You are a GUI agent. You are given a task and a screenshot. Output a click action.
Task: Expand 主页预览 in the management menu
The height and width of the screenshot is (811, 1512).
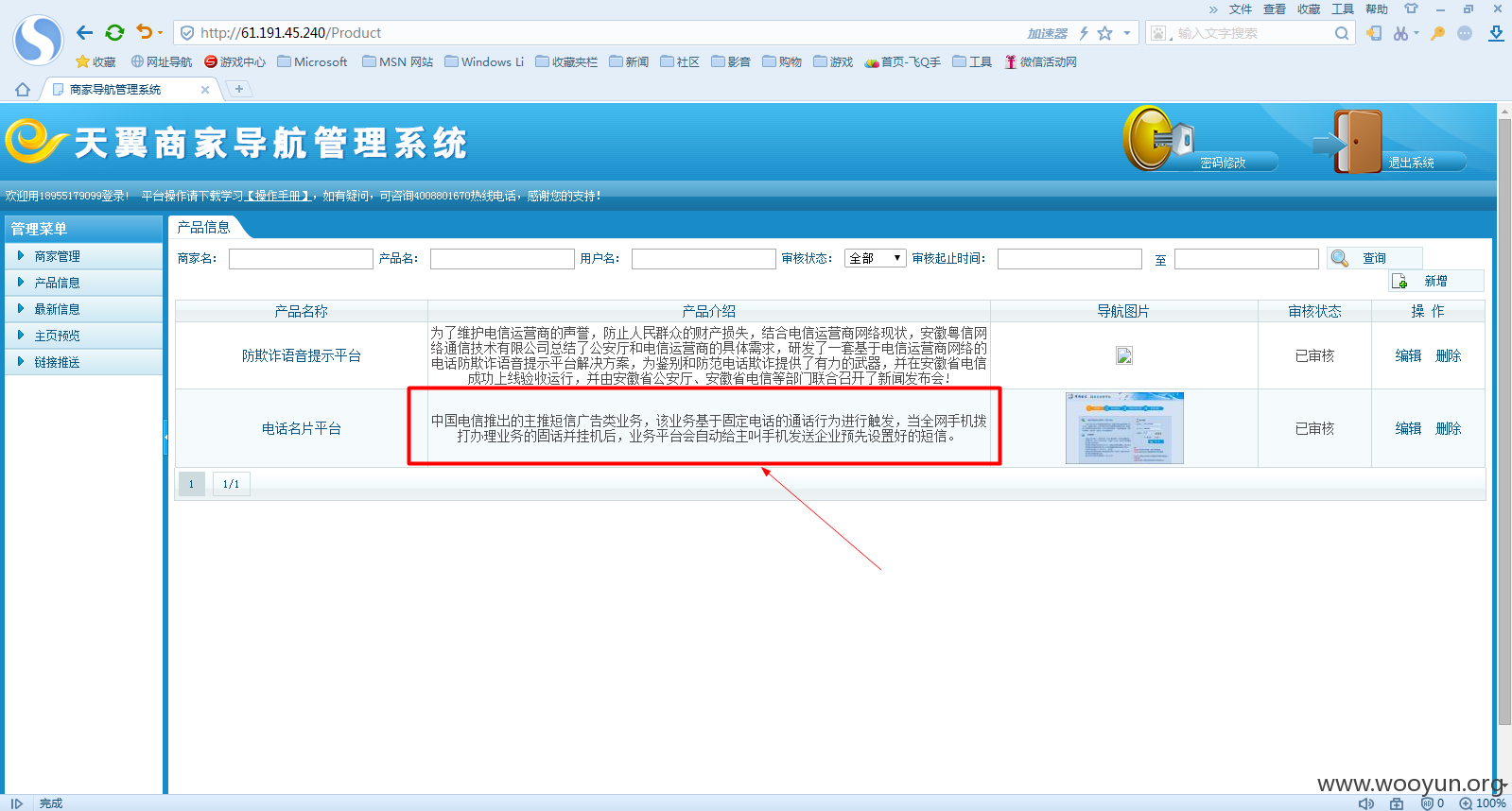[83, 336]
